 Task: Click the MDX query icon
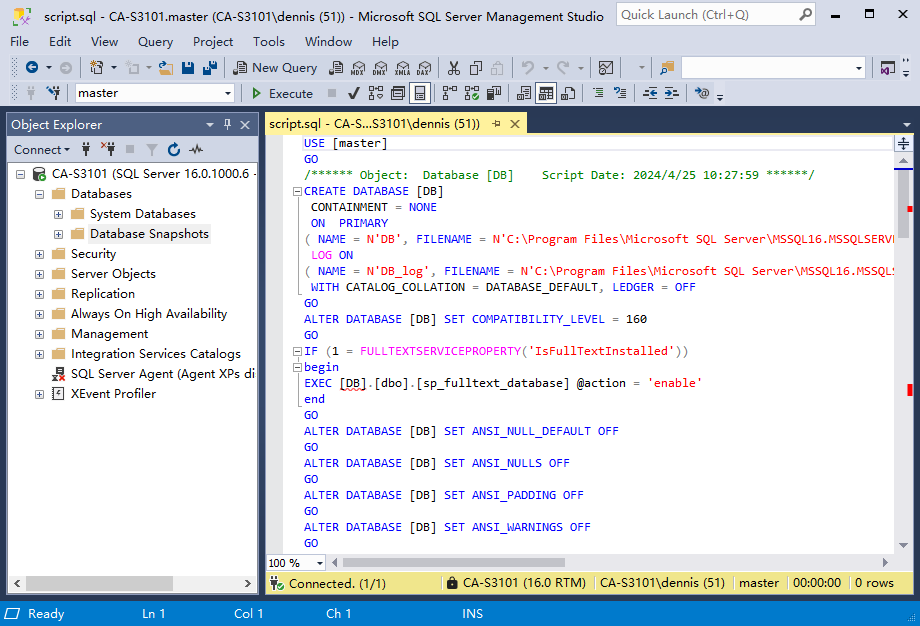pos(358,68)
